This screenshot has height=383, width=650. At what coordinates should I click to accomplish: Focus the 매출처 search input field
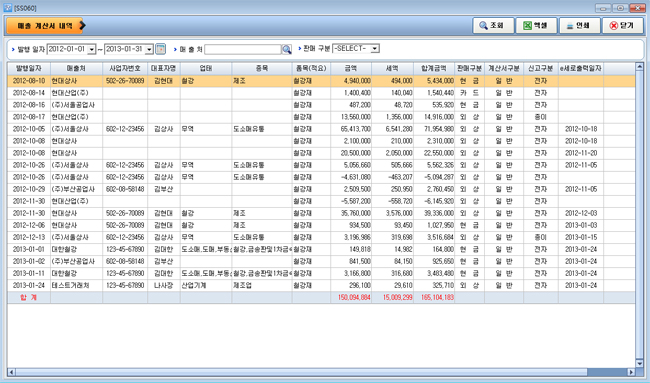pos(243,49)
